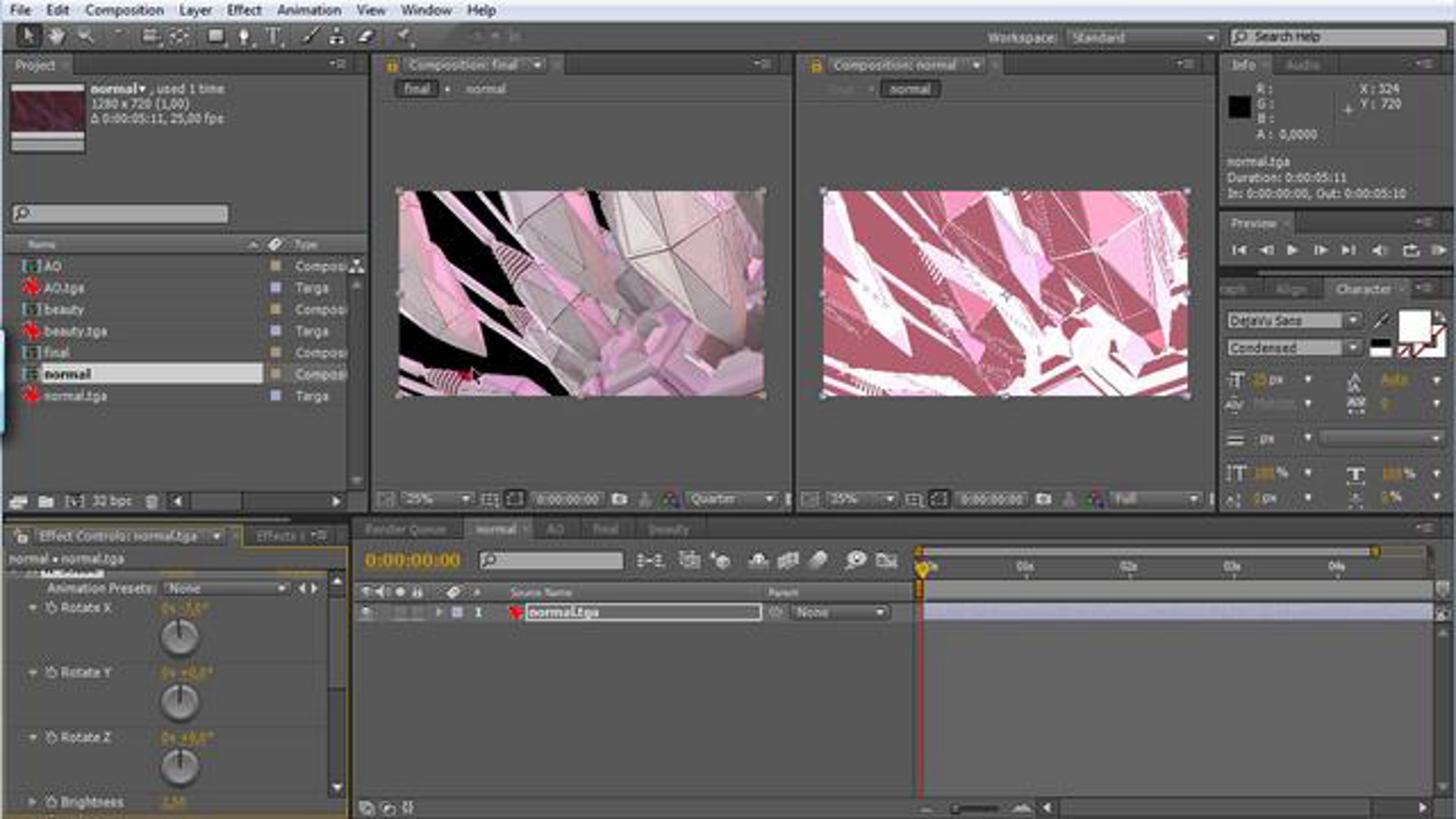
Task: Click the white fill color swatch
Action: click(x=1414, y=326)
